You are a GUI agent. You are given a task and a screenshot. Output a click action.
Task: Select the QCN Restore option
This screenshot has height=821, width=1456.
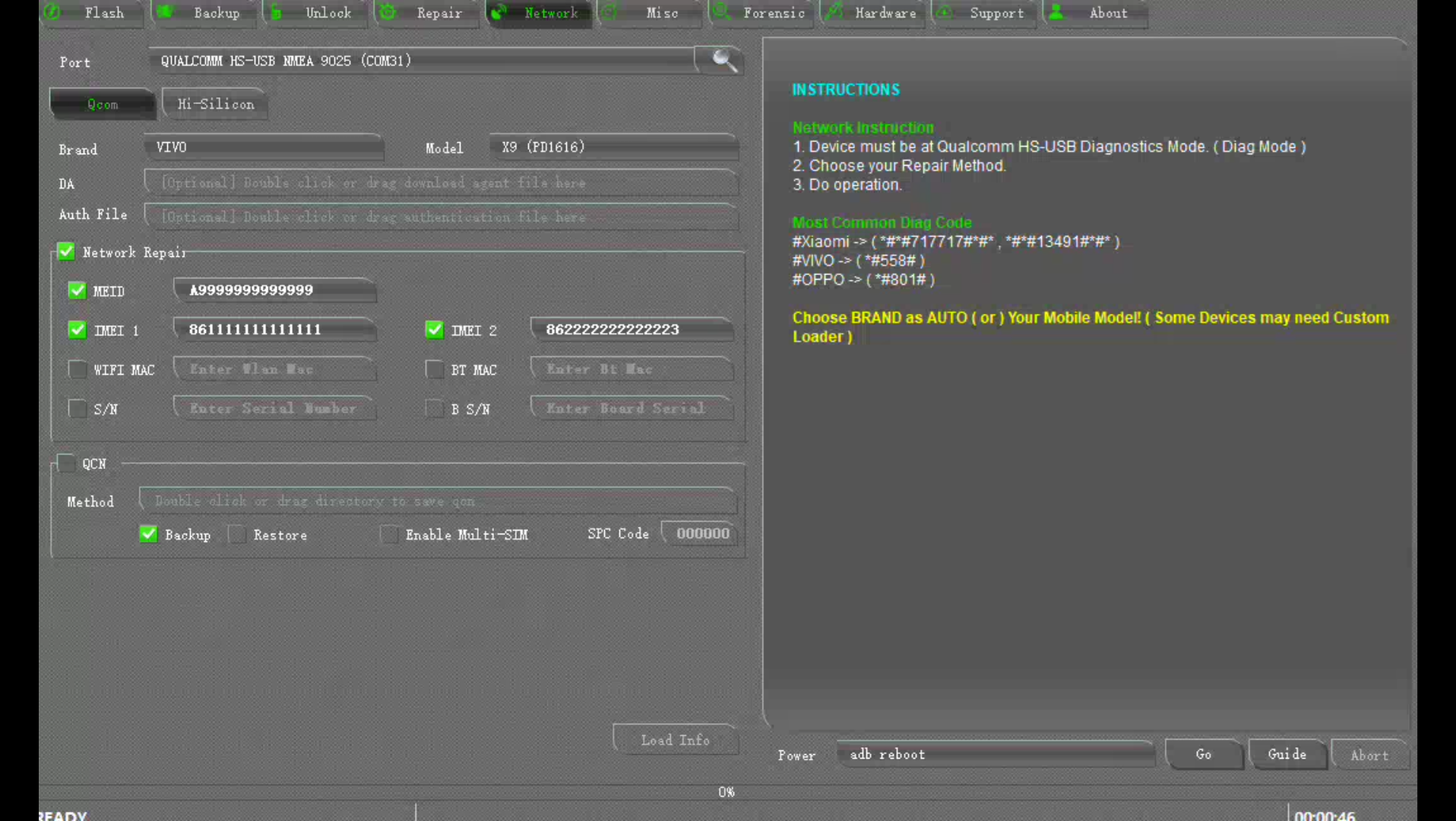pyautogui.click(x=237, y=534)
